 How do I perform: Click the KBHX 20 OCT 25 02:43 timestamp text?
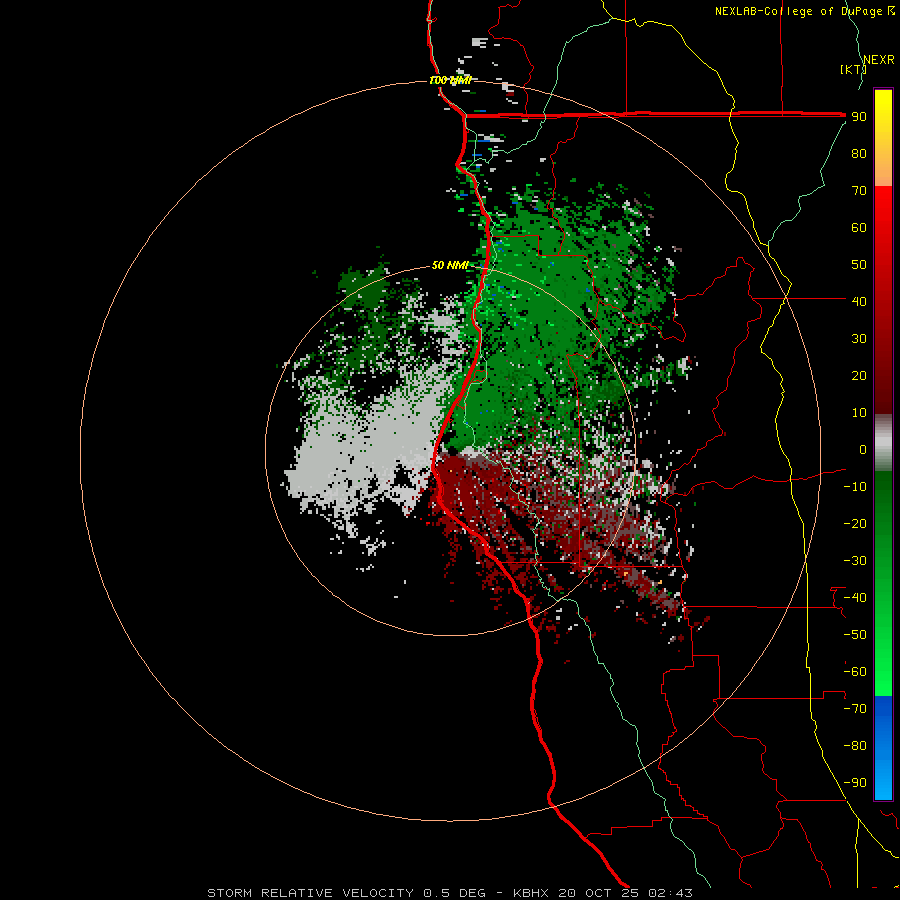click(x=603, y=893)
